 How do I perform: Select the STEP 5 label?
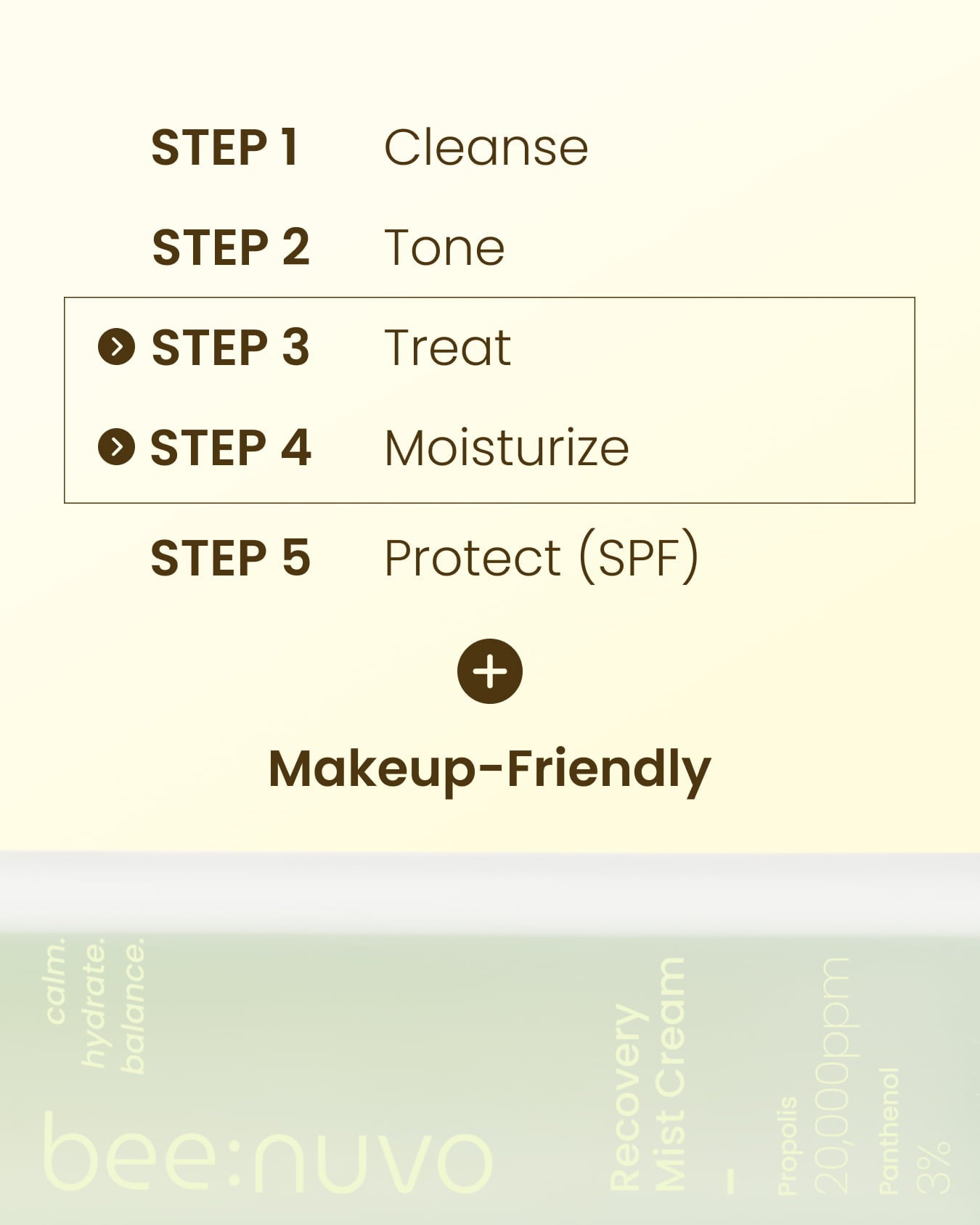(231, 557)
